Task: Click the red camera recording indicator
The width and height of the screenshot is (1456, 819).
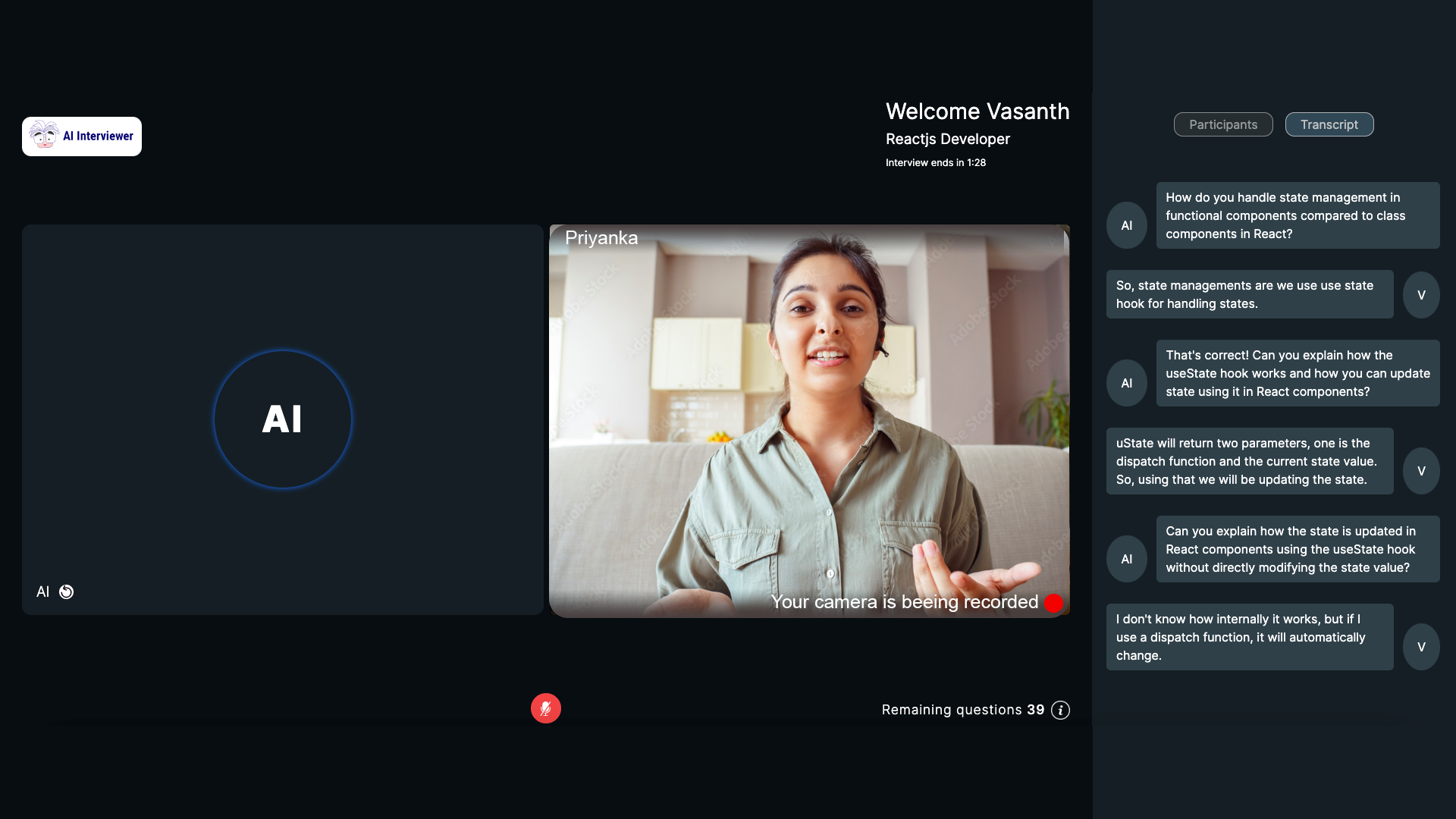Action: (1053, 603)
